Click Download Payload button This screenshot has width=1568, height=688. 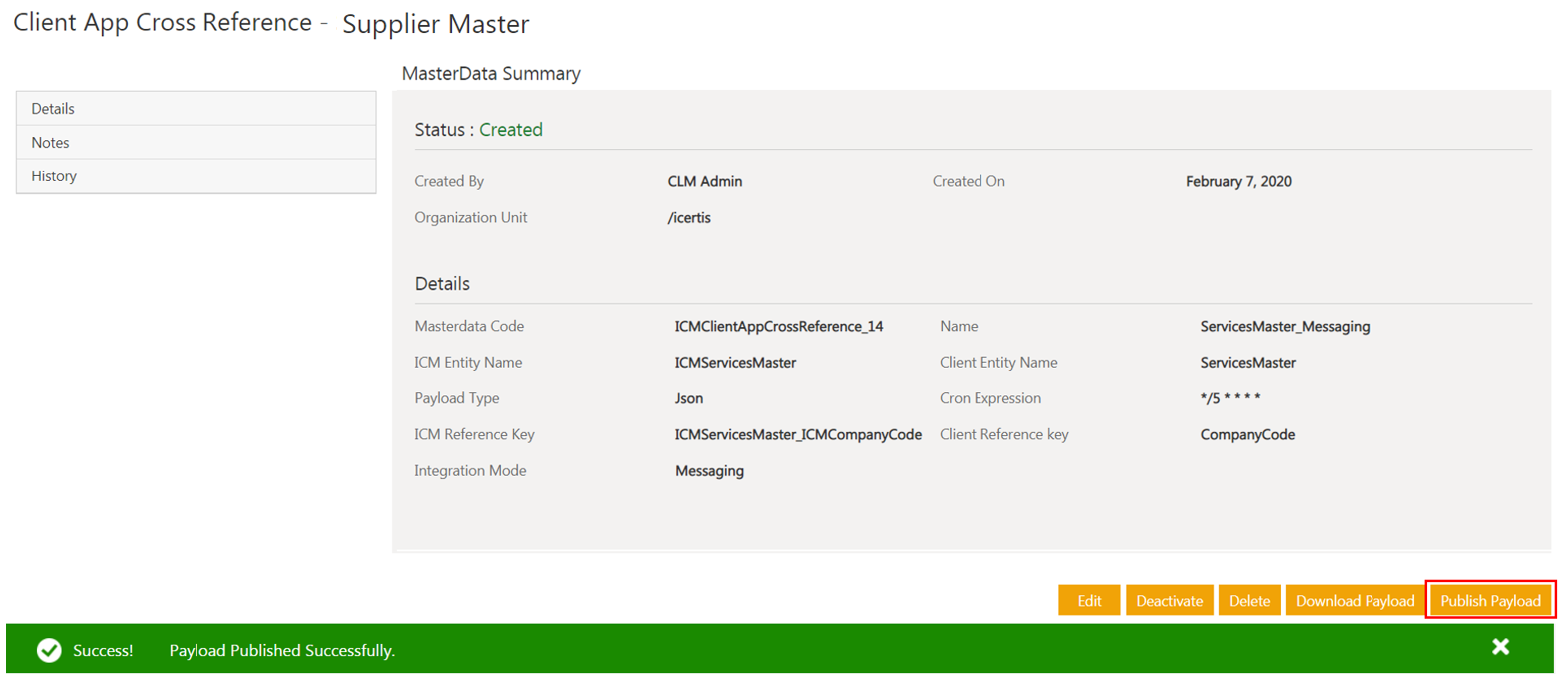pyautogui.click(x=1355, y=601)
